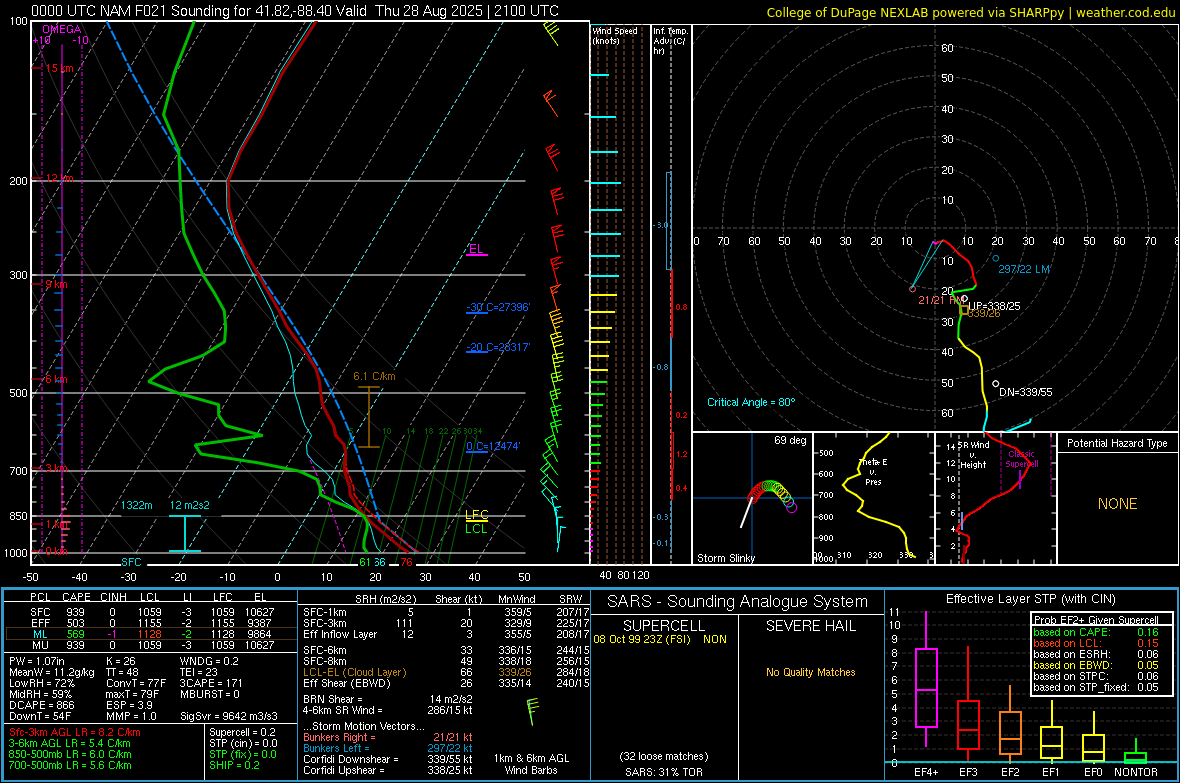This screenshot has width=1180, height=783.
Task: Click the '0 C=12474'' freezing level label
Action: click(493, 446)
